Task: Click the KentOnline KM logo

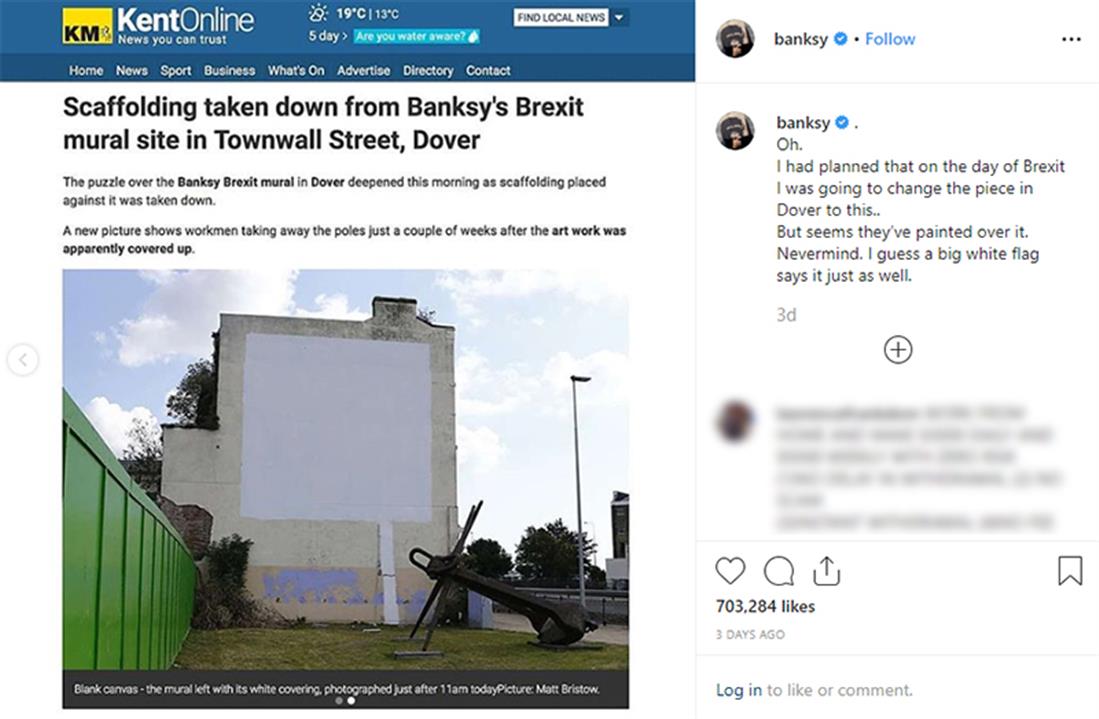Action: point(87,27)
